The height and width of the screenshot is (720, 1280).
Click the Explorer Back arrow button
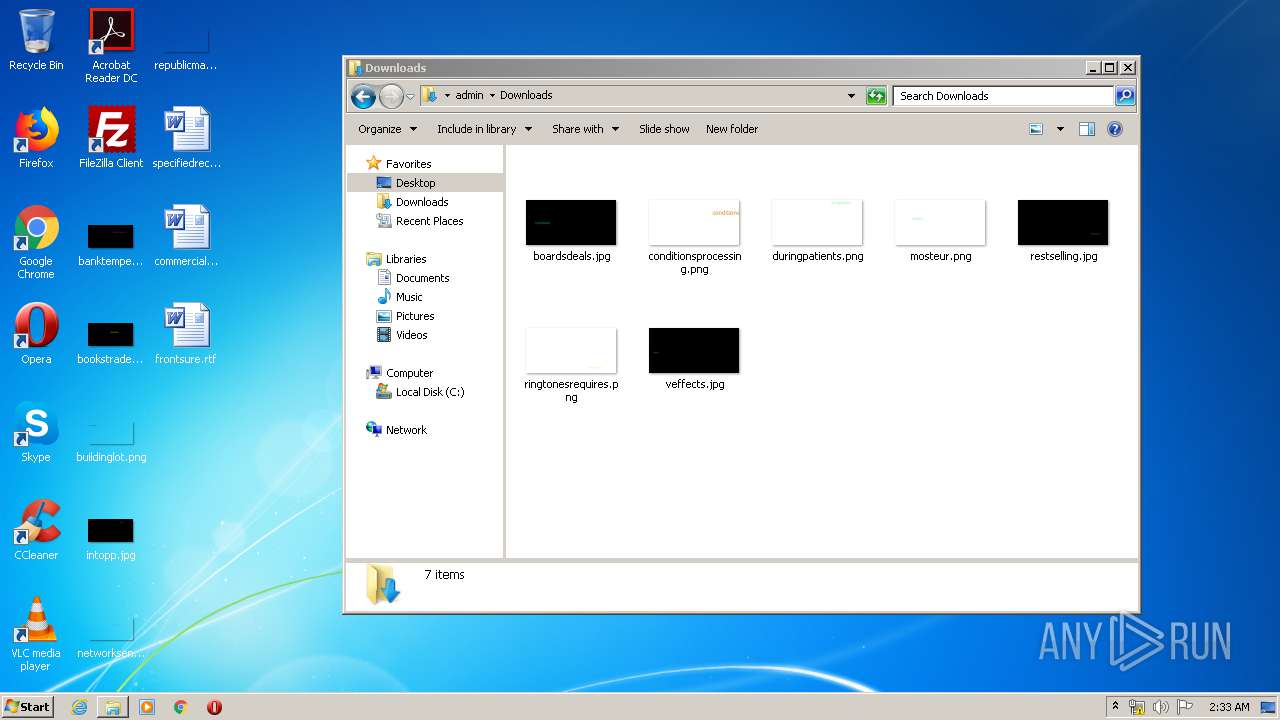point(363,96)
